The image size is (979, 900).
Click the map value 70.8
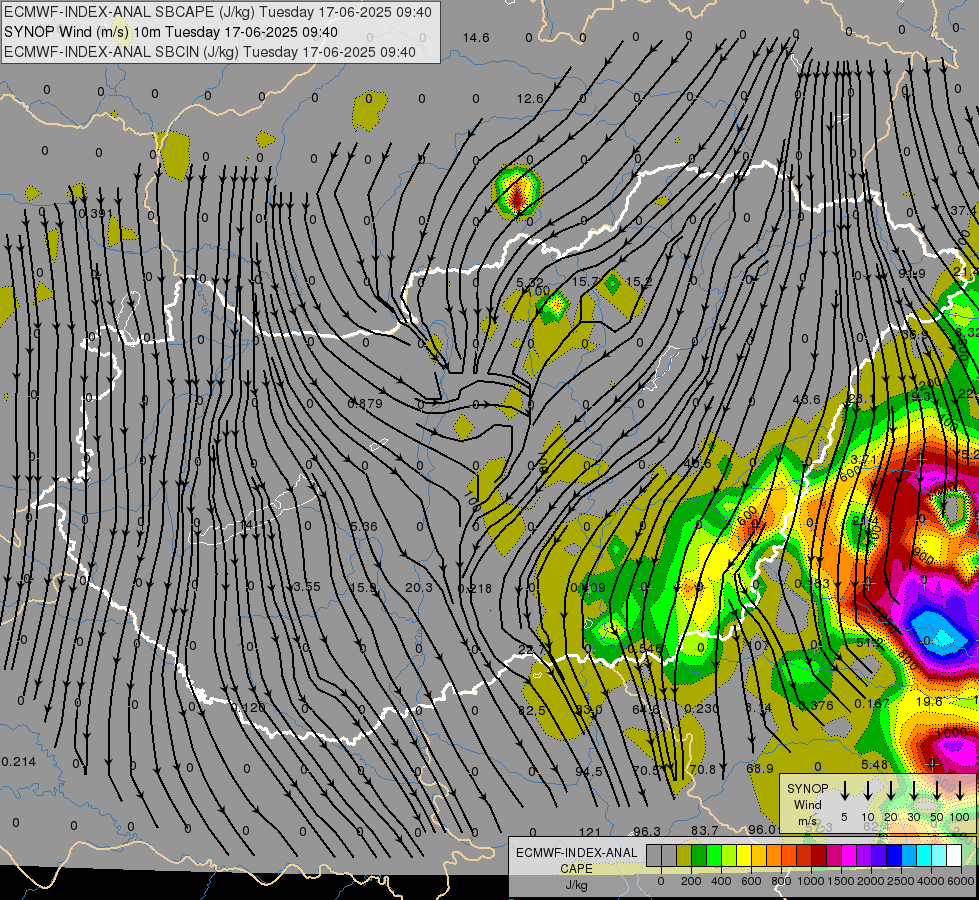point(702,769)
